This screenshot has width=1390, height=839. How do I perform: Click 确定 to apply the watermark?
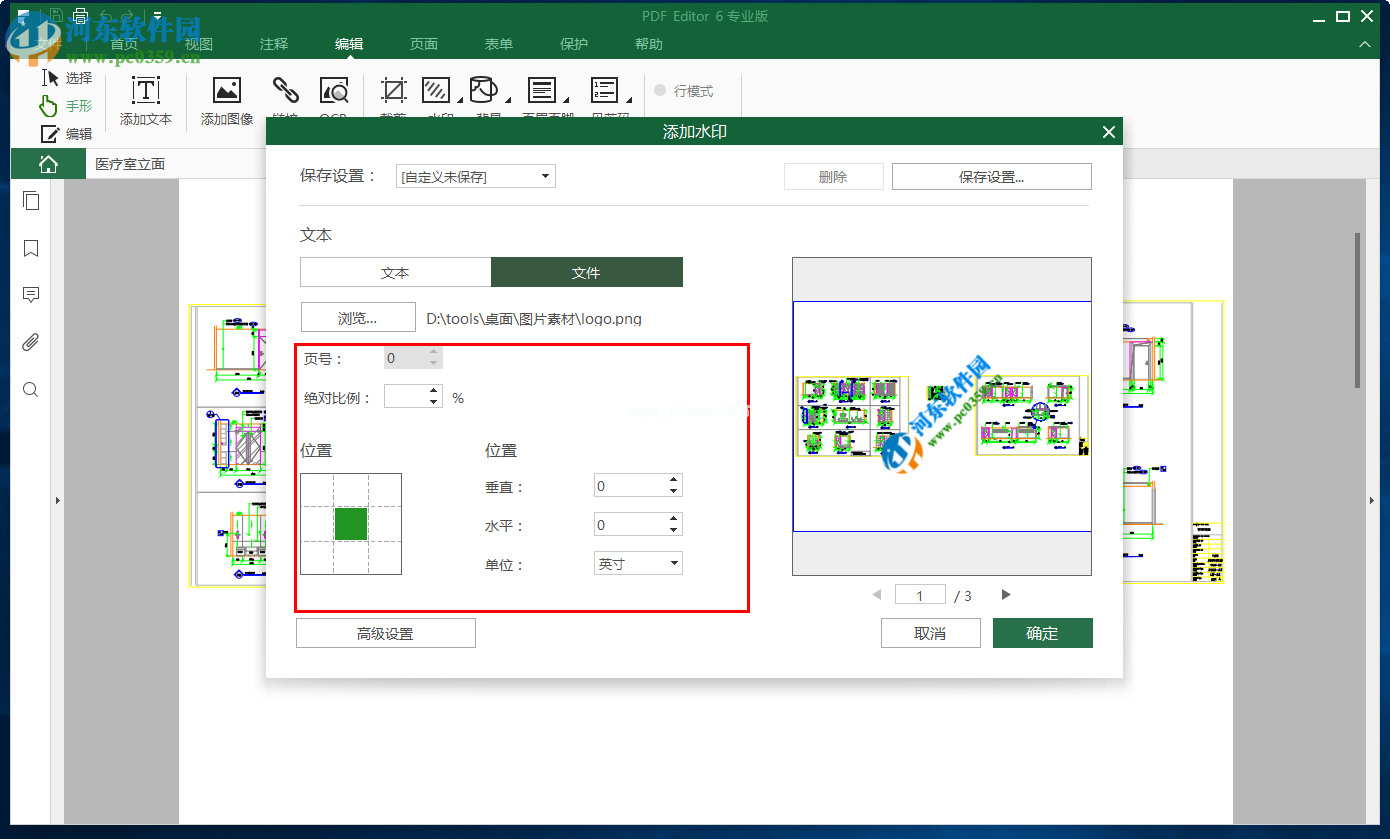click(x=1042, y=632)
